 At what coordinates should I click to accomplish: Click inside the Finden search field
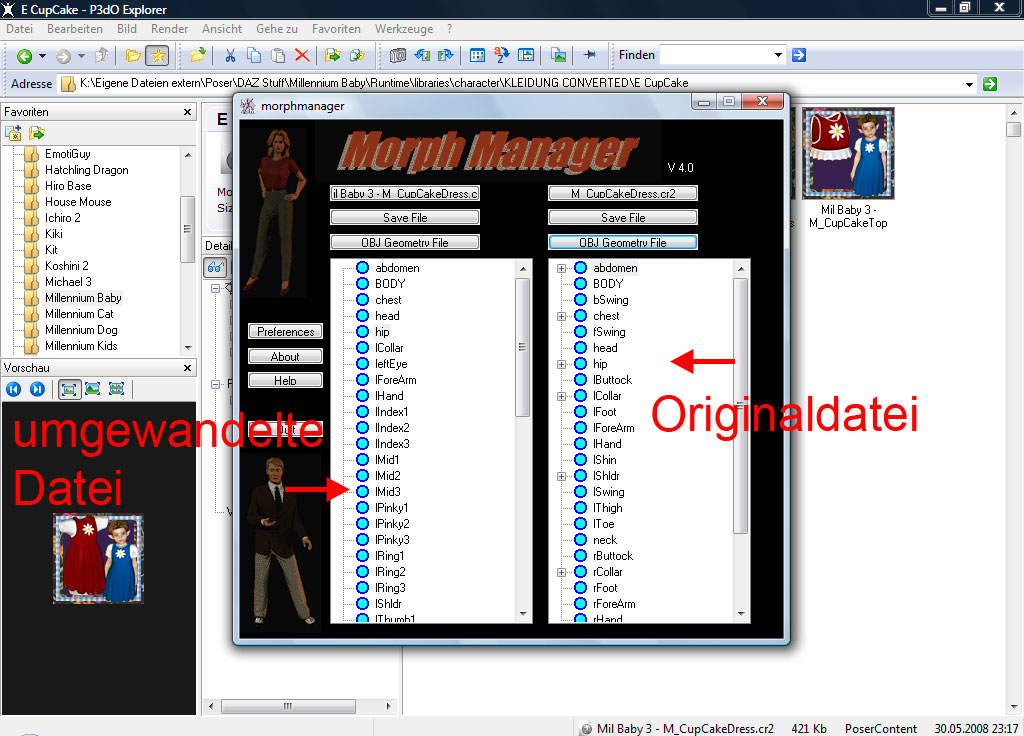click(x=716, y=56)
